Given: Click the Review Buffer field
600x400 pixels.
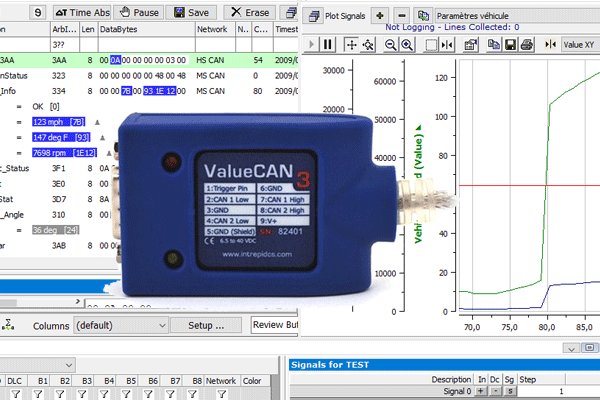Looking at the screenshot, I should pyautogui.click(x=275, y=325).
